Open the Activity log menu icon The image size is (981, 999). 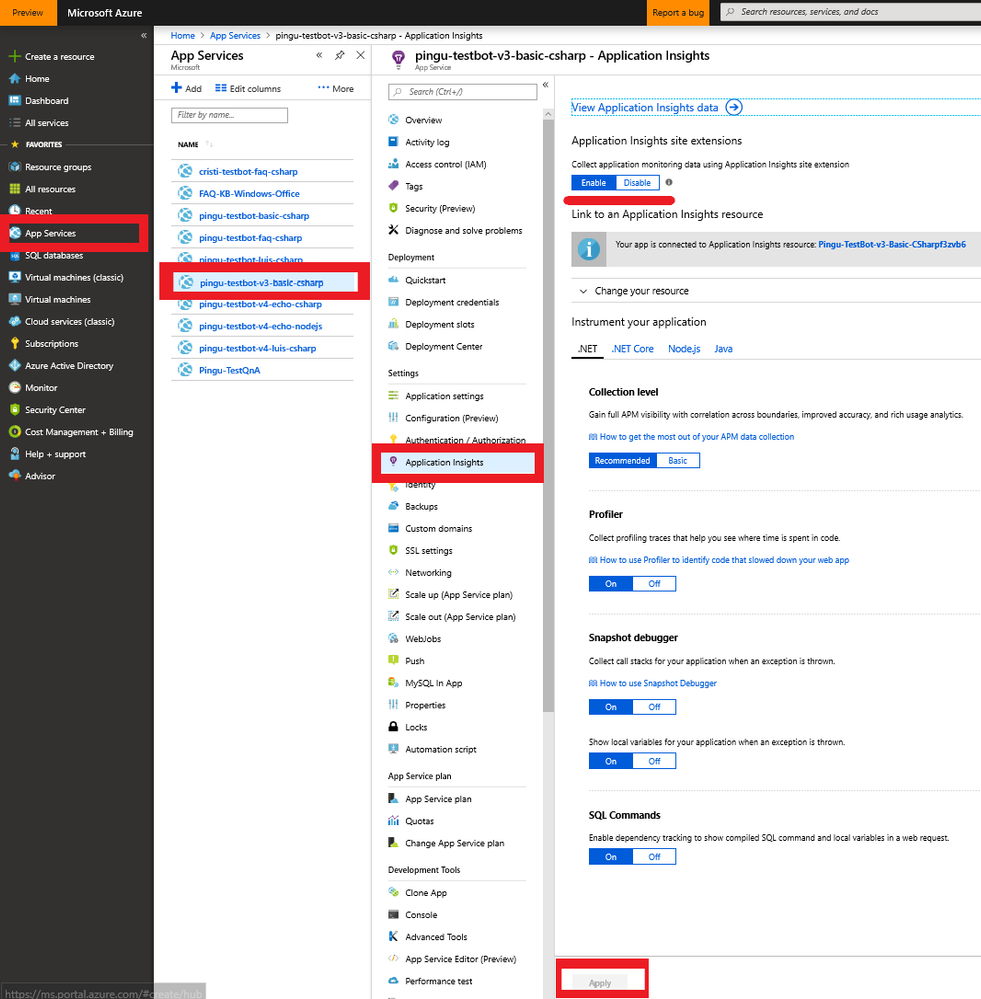[393, 142]
